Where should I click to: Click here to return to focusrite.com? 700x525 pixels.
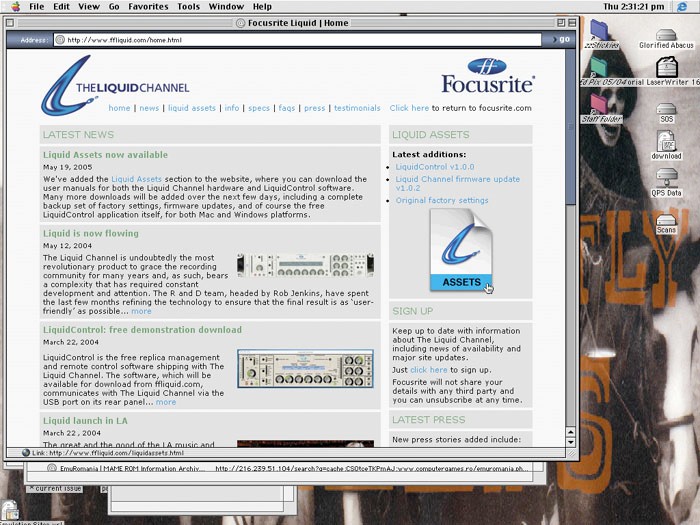[x=409, y=108]
